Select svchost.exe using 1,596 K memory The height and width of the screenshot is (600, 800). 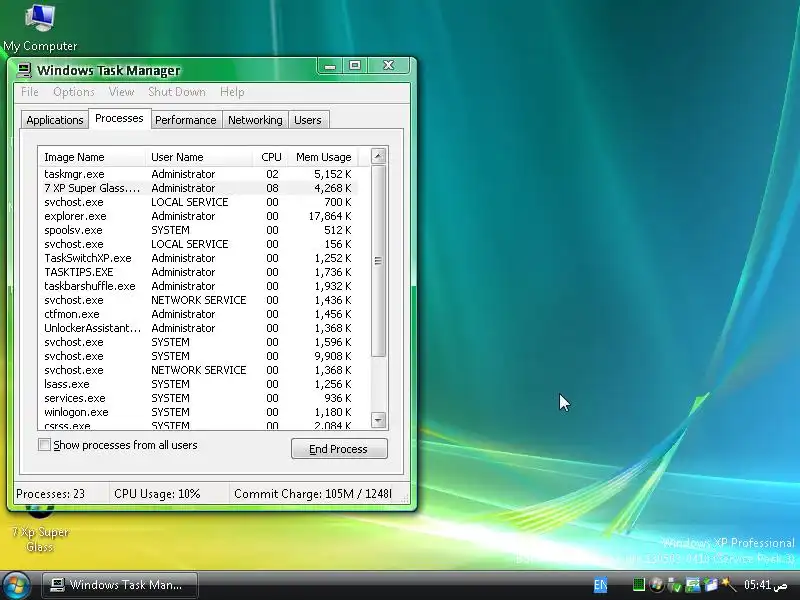pyautogui.click(x=198, y=342)
